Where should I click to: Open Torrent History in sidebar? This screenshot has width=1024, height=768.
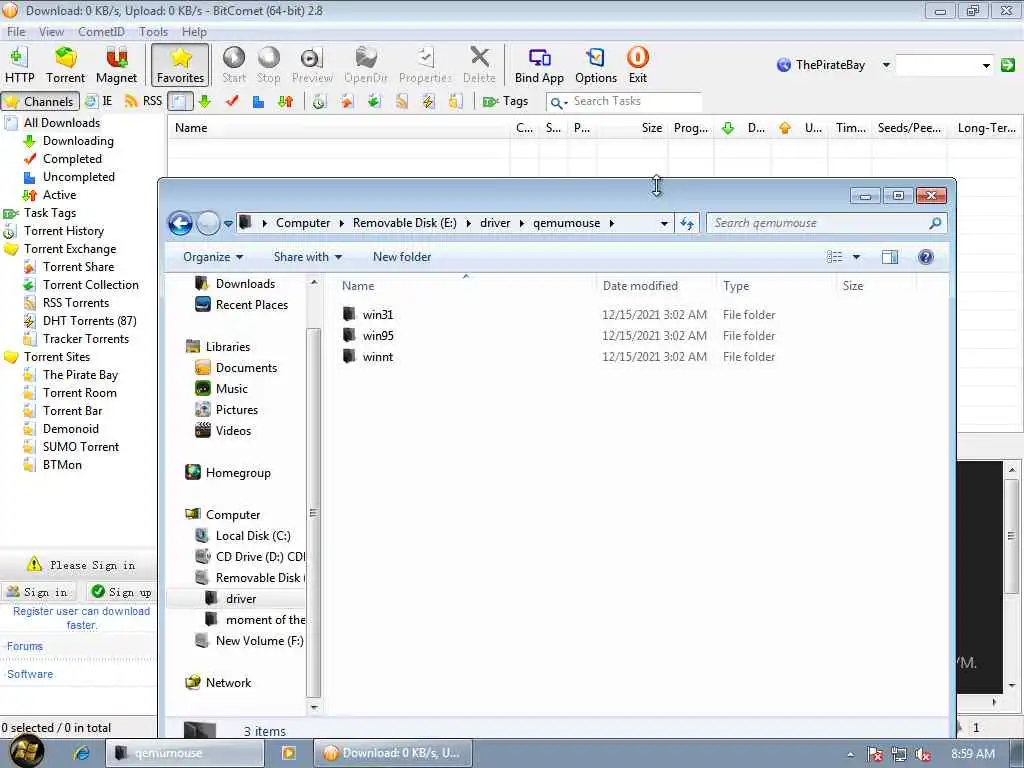[x=63, y=231]
